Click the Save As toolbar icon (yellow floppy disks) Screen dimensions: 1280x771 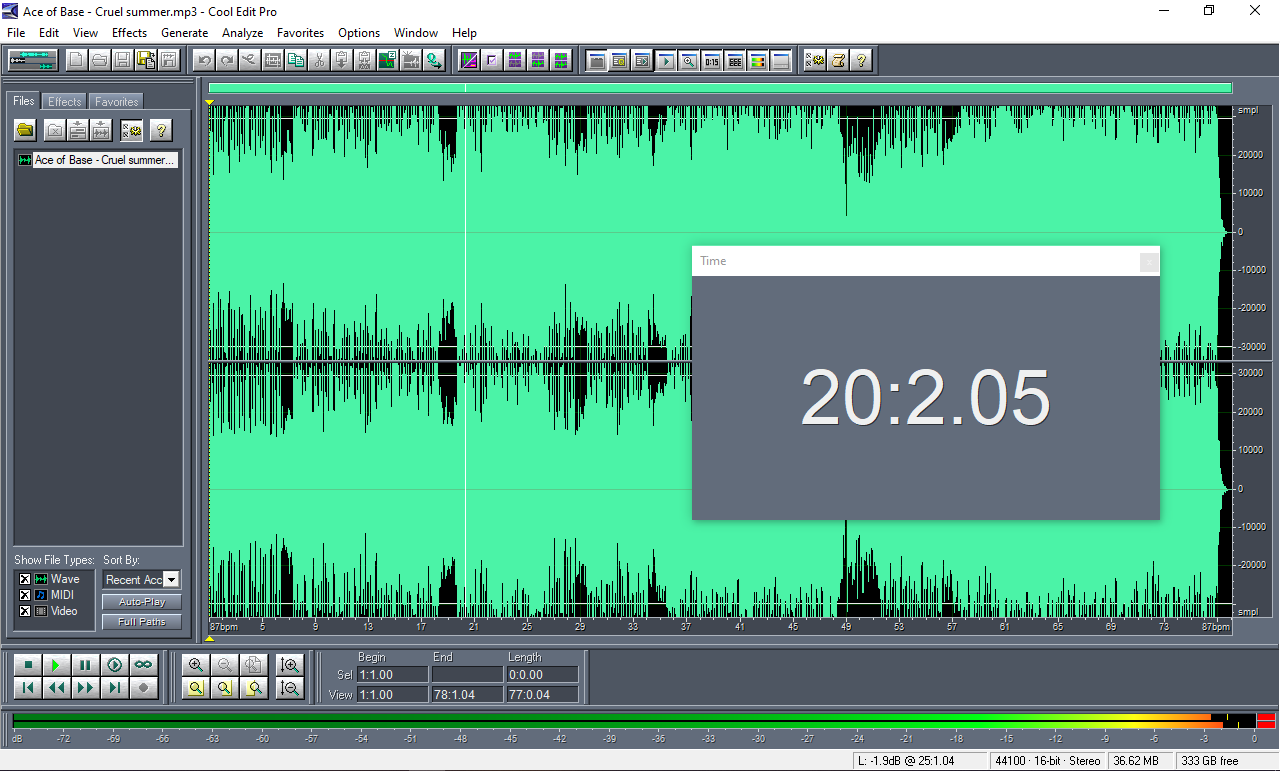point(146,60)
